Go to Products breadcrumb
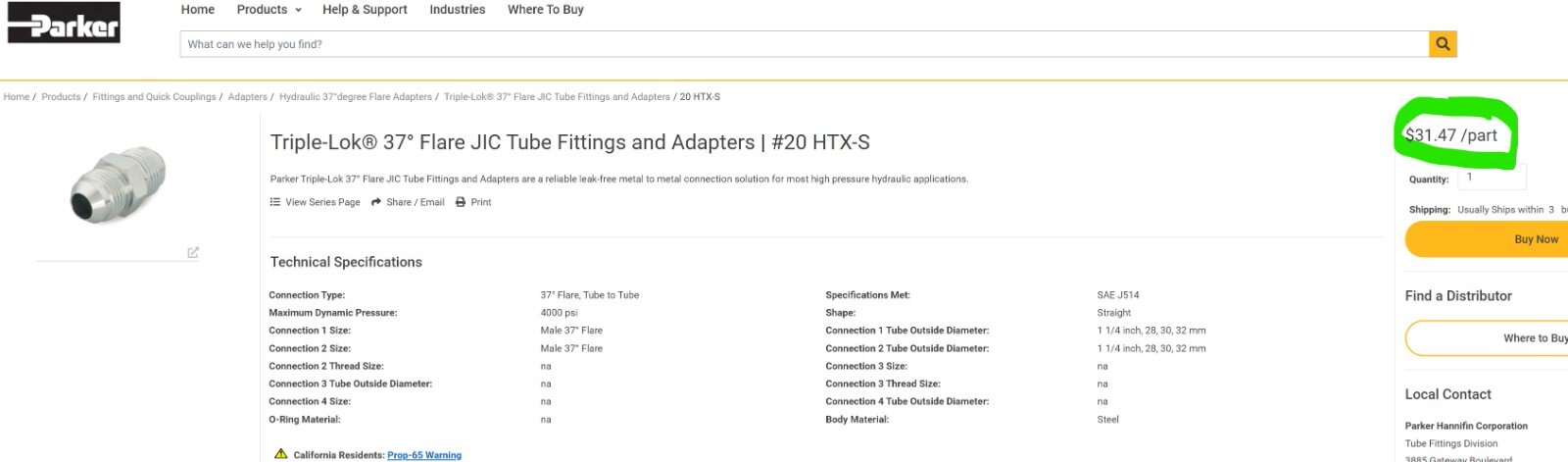 tap(61, 97)
